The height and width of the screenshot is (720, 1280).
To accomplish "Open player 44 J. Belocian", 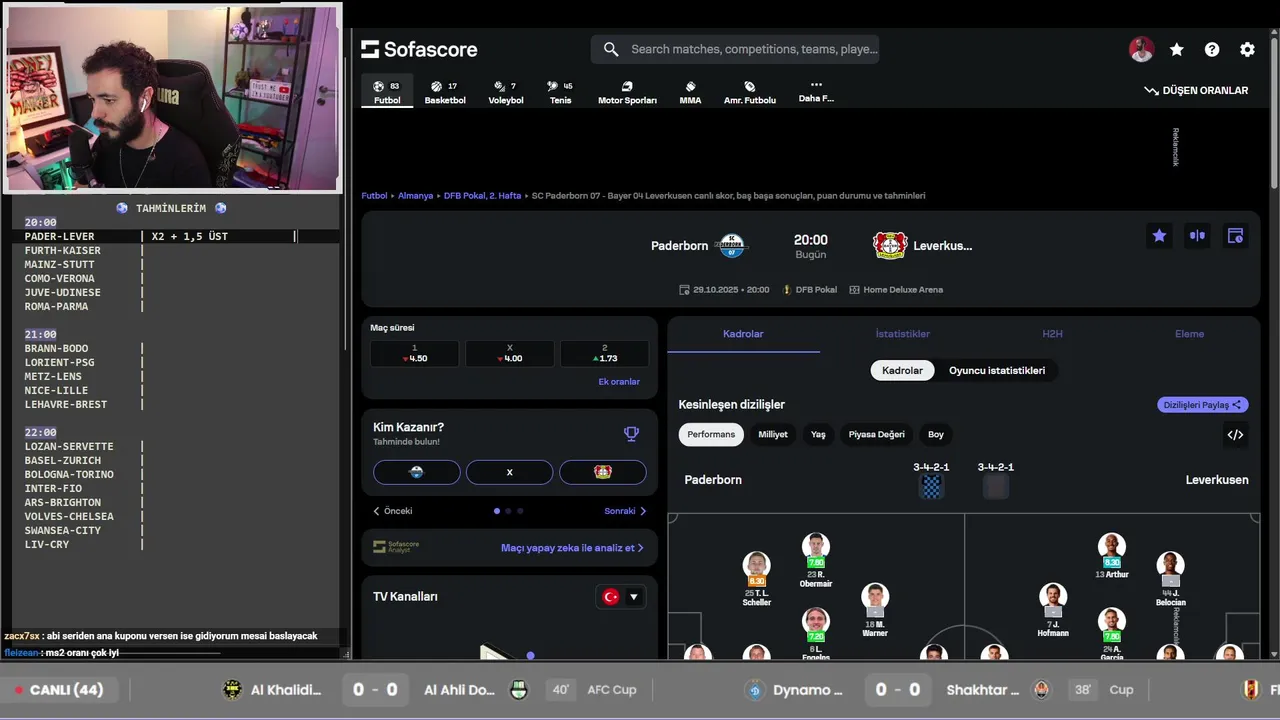I will tap(1170, 579).
